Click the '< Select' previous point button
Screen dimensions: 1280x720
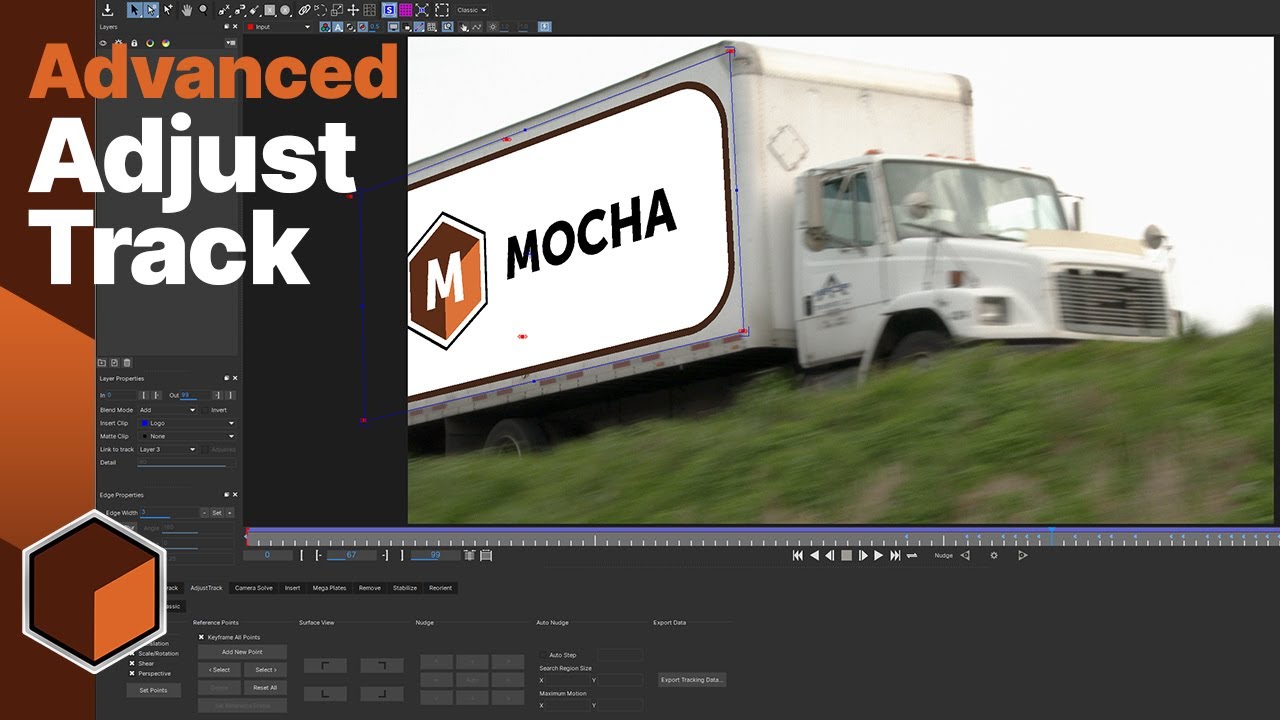pyautogui.click(x=220, y=670)
